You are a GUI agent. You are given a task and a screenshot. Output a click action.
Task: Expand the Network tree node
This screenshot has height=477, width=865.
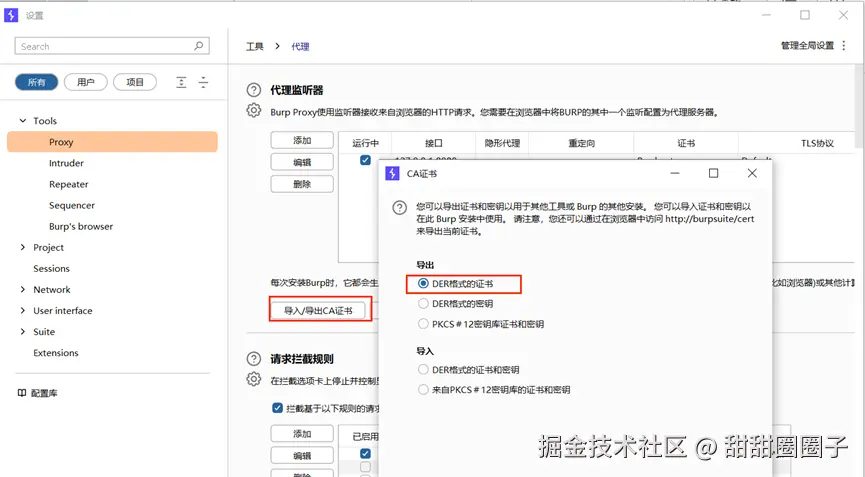[x=23, y=289]
